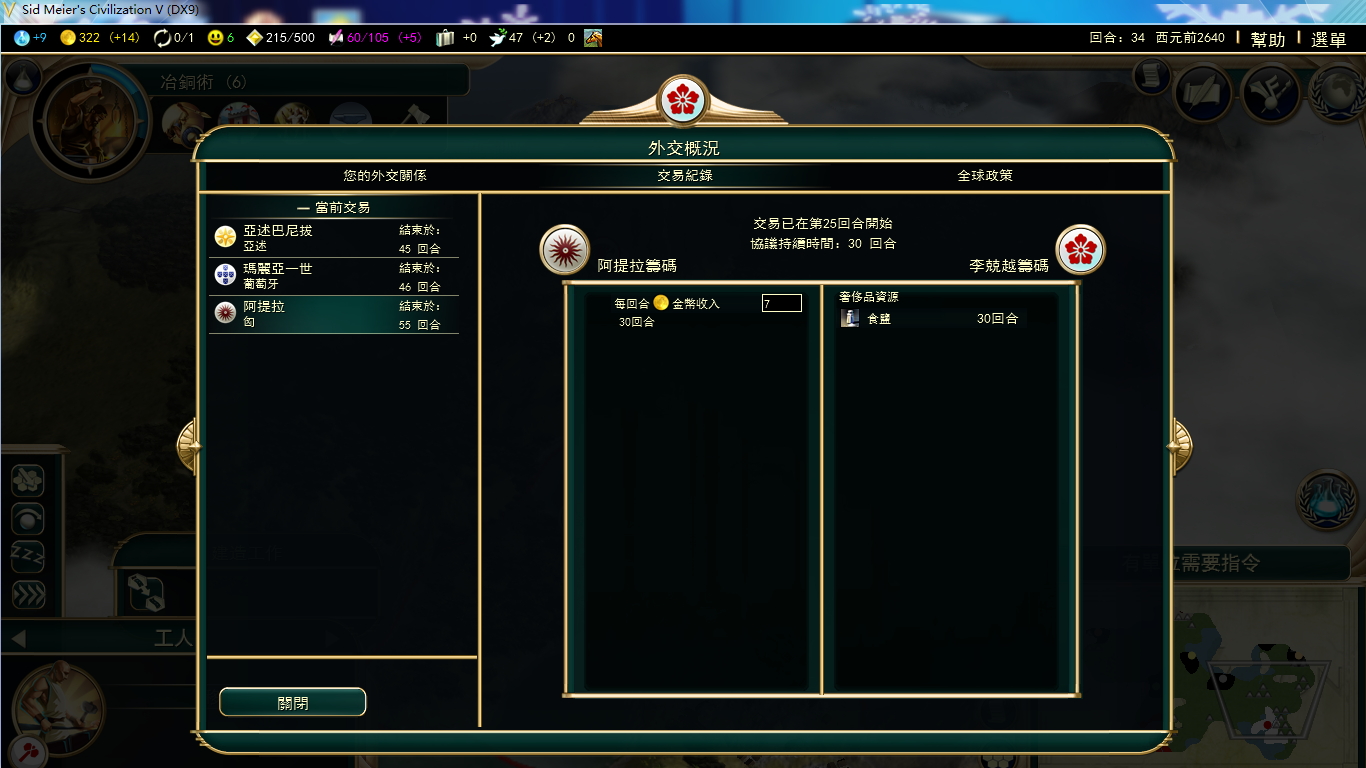
Task: Click the gold coin treasury icon
Action: pos(68,38)
